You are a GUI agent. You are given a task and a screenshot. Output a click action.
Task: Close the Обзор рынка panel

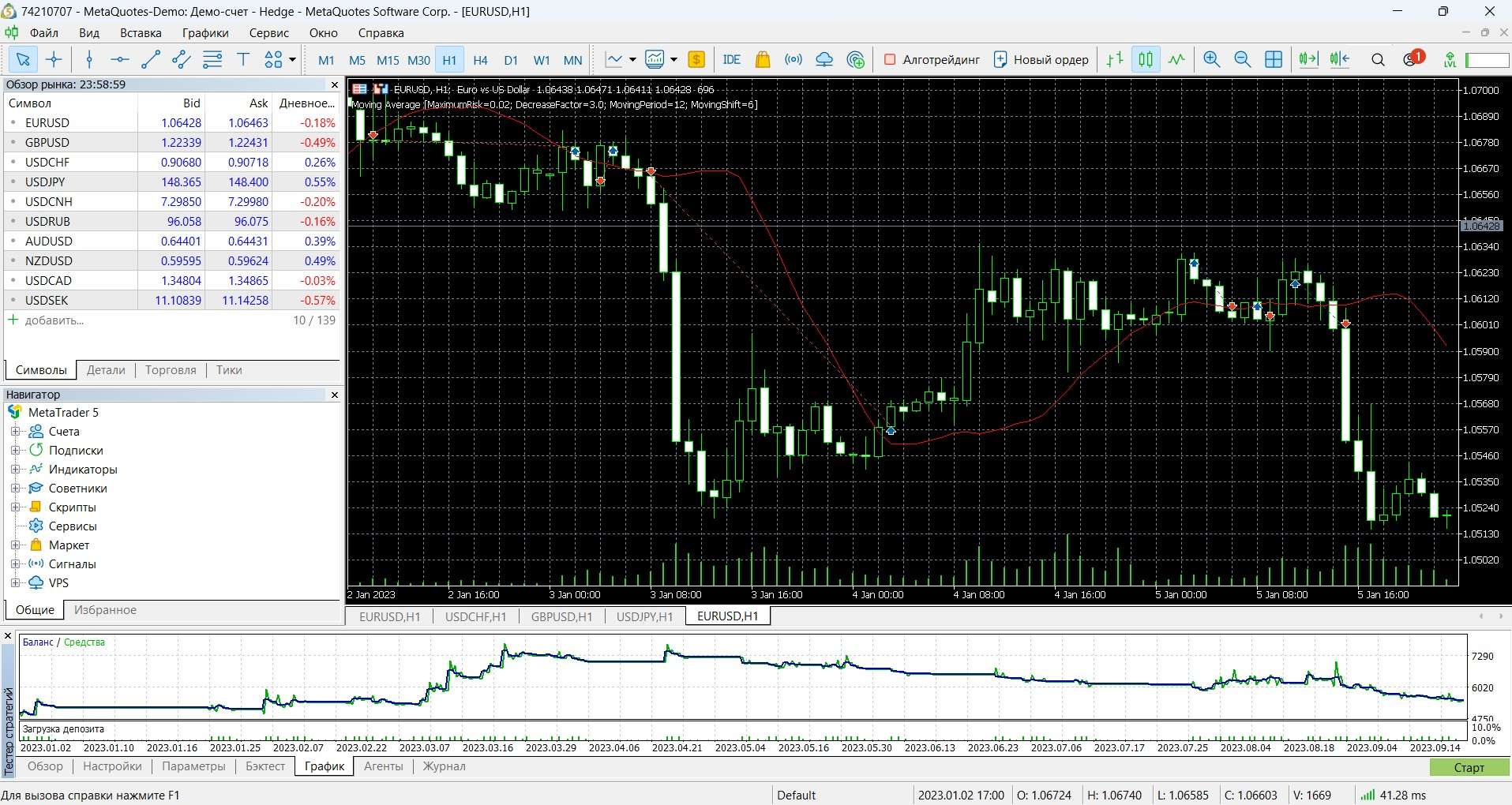click(x=334, y=84)
